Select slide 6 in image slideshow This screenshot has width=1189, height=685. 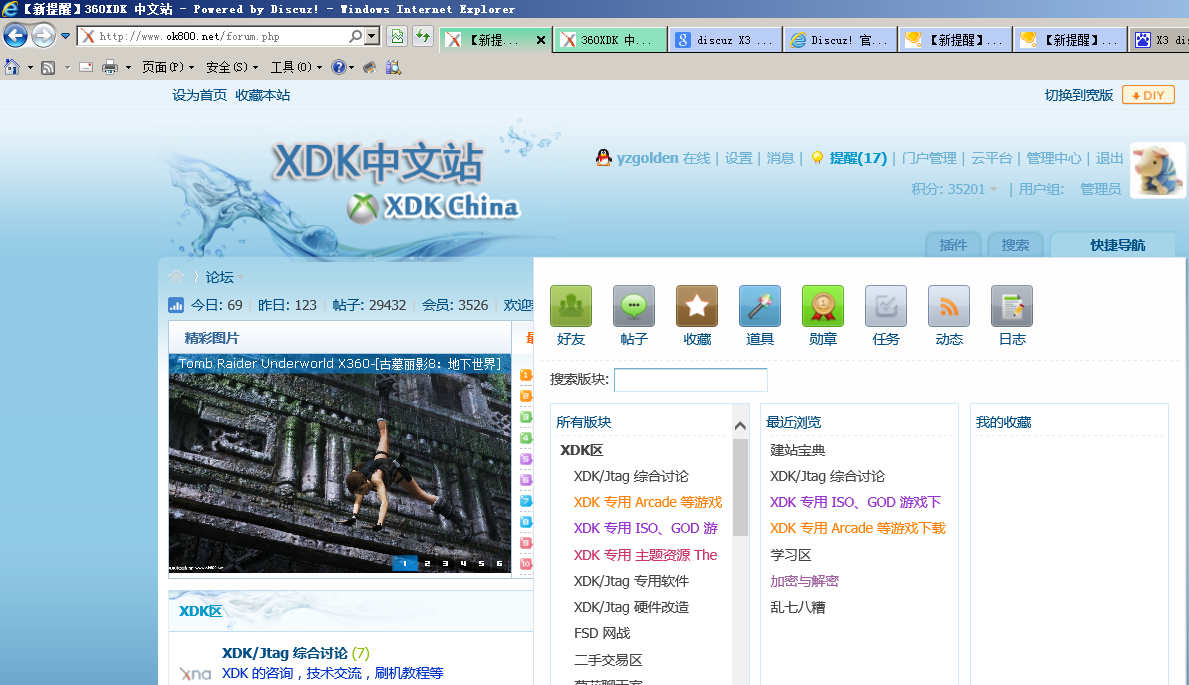tap(499, 563)
